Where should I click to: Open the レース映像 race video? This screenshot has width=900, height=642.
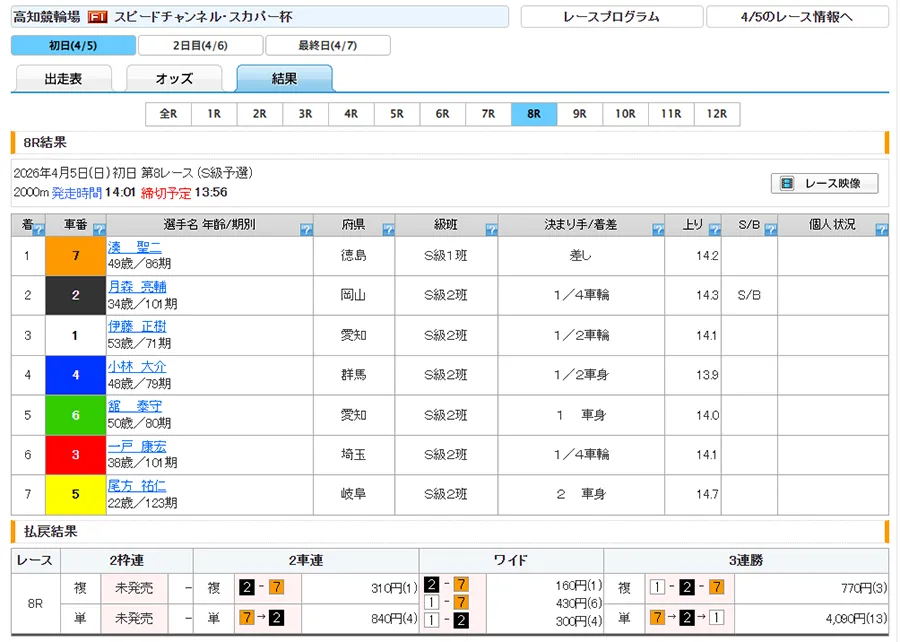pyautogui.click(x=825, y=183)
